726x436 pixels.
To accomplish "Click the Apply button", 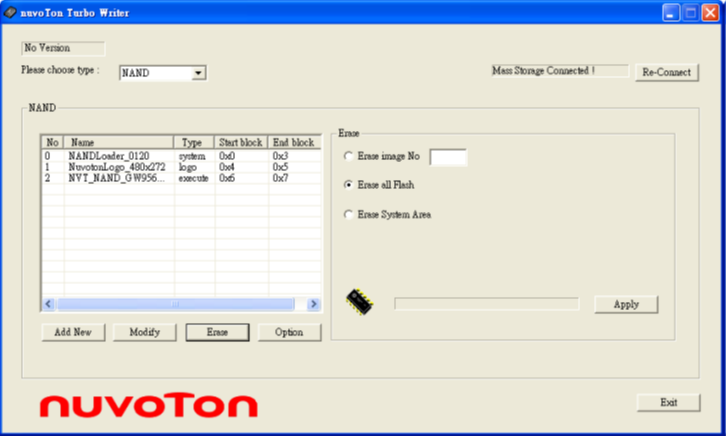I will click(626, 304).
